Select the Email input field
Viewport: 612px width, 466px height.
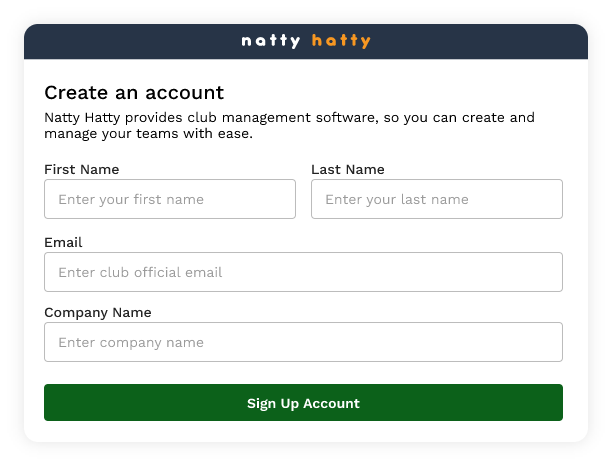[303, 272]
